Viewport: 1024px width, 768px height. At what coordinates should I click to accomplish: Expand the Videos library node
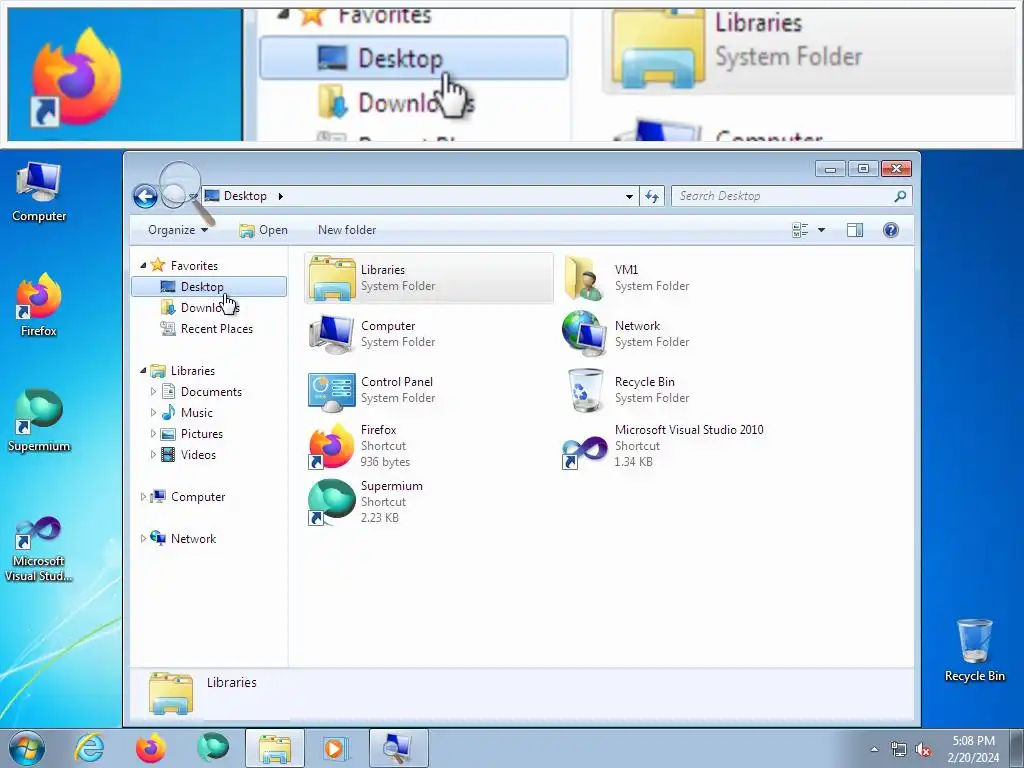[x=153, y=455]
